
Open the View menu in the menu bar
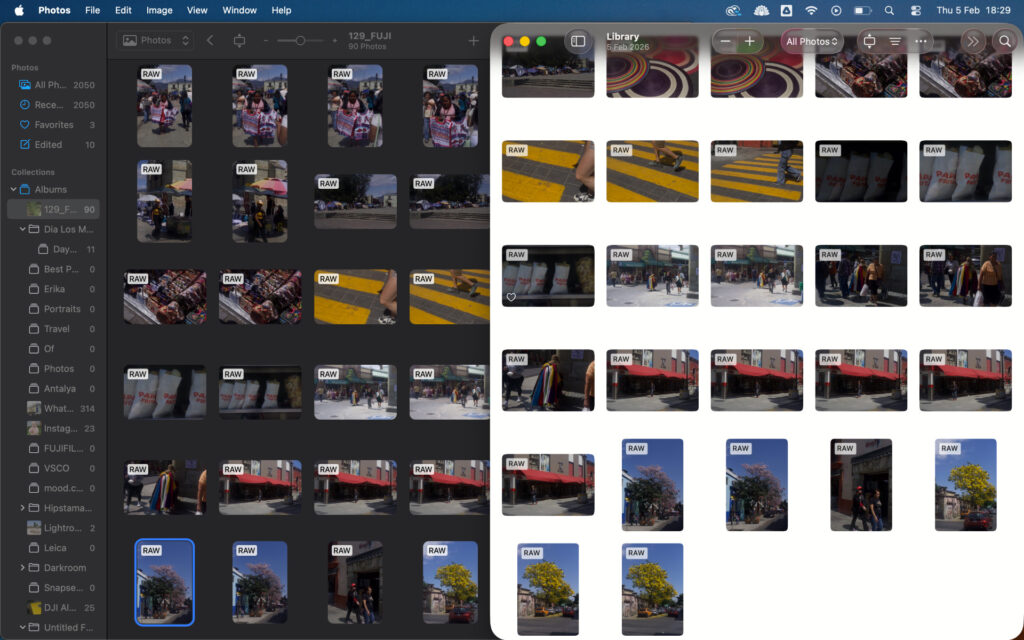point(197,10)
